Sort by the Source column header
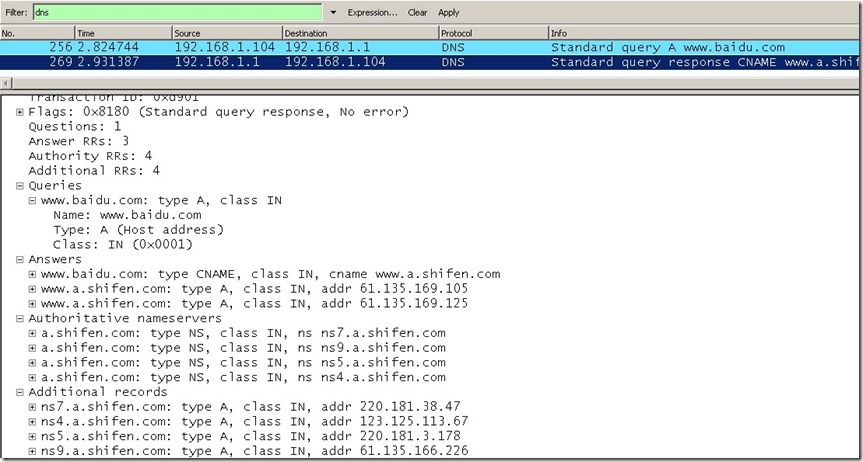The height and width of the screenshot is (462, 863). 227,33
